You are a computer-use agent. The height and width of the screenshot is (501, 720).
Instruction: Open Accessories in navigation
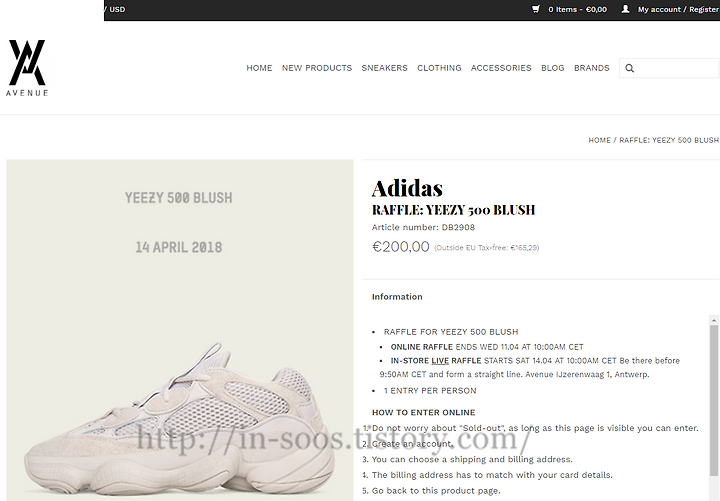[501, 68]
